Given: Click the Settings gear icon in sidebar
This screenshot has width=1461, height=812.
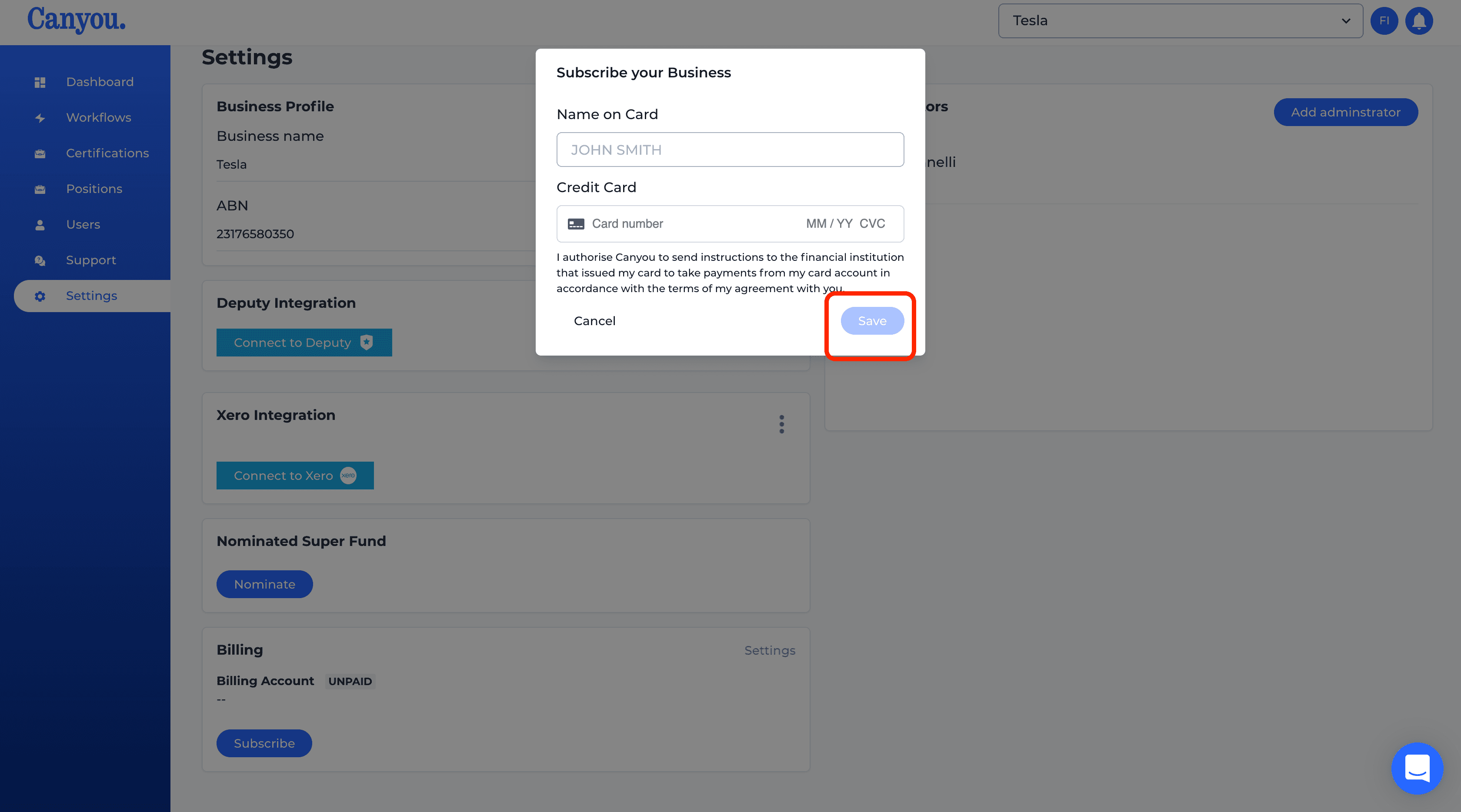Looking at the screenshot, I should [x=40, y=296].
